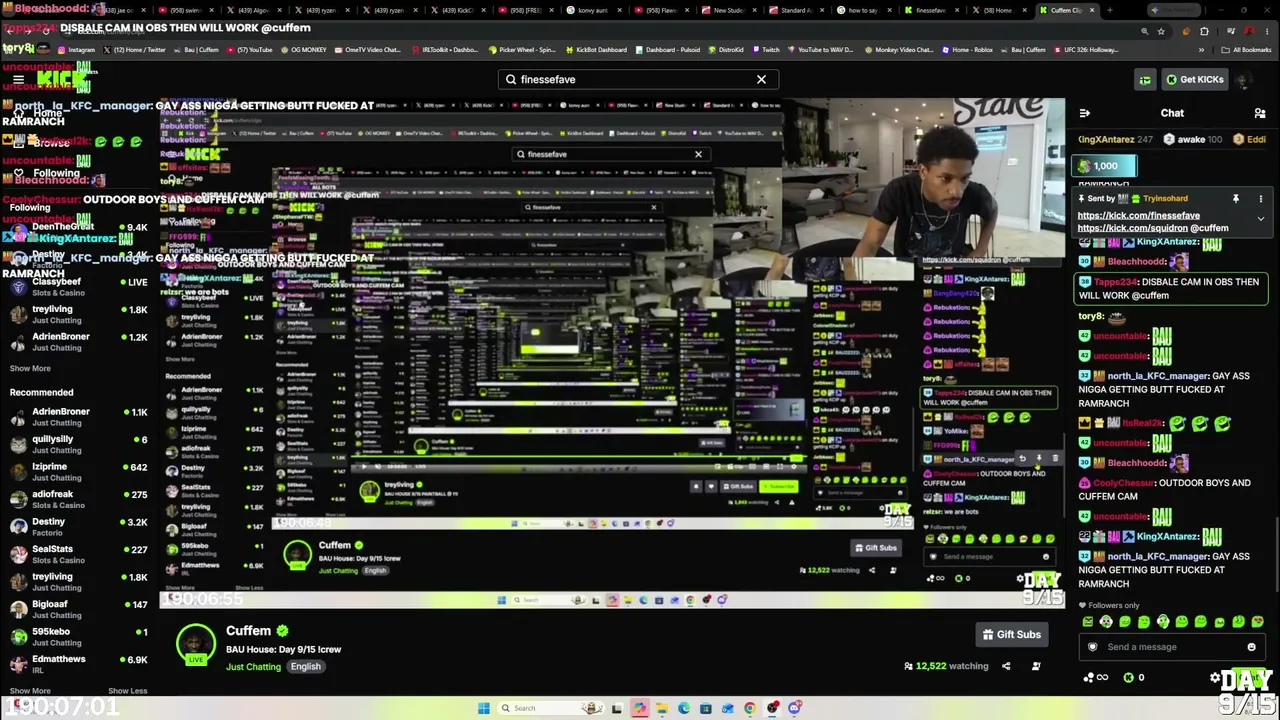Select the Just Chatting category link

tap(253, 667)
